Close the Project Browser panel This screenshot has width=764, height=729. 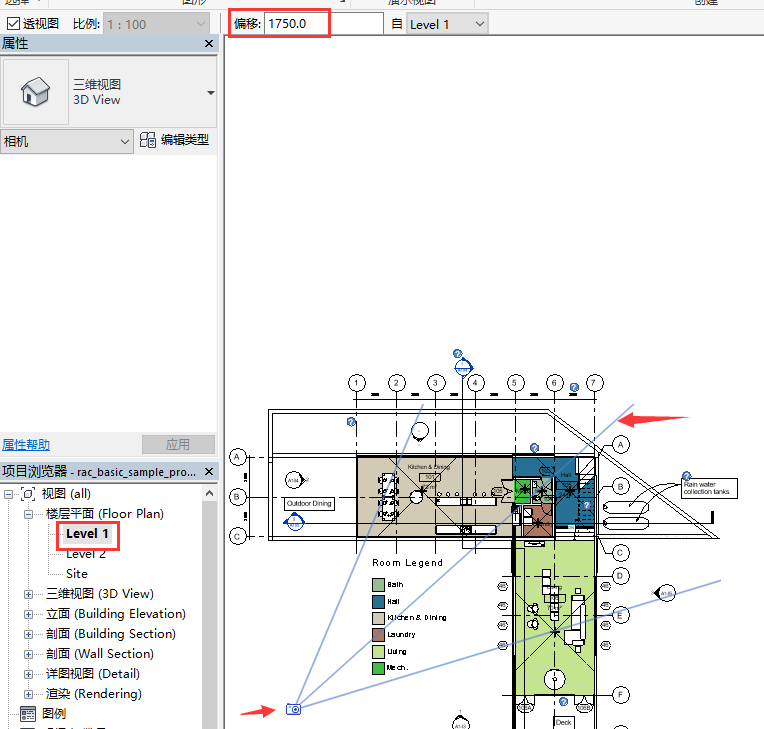(x=209, y=471)
